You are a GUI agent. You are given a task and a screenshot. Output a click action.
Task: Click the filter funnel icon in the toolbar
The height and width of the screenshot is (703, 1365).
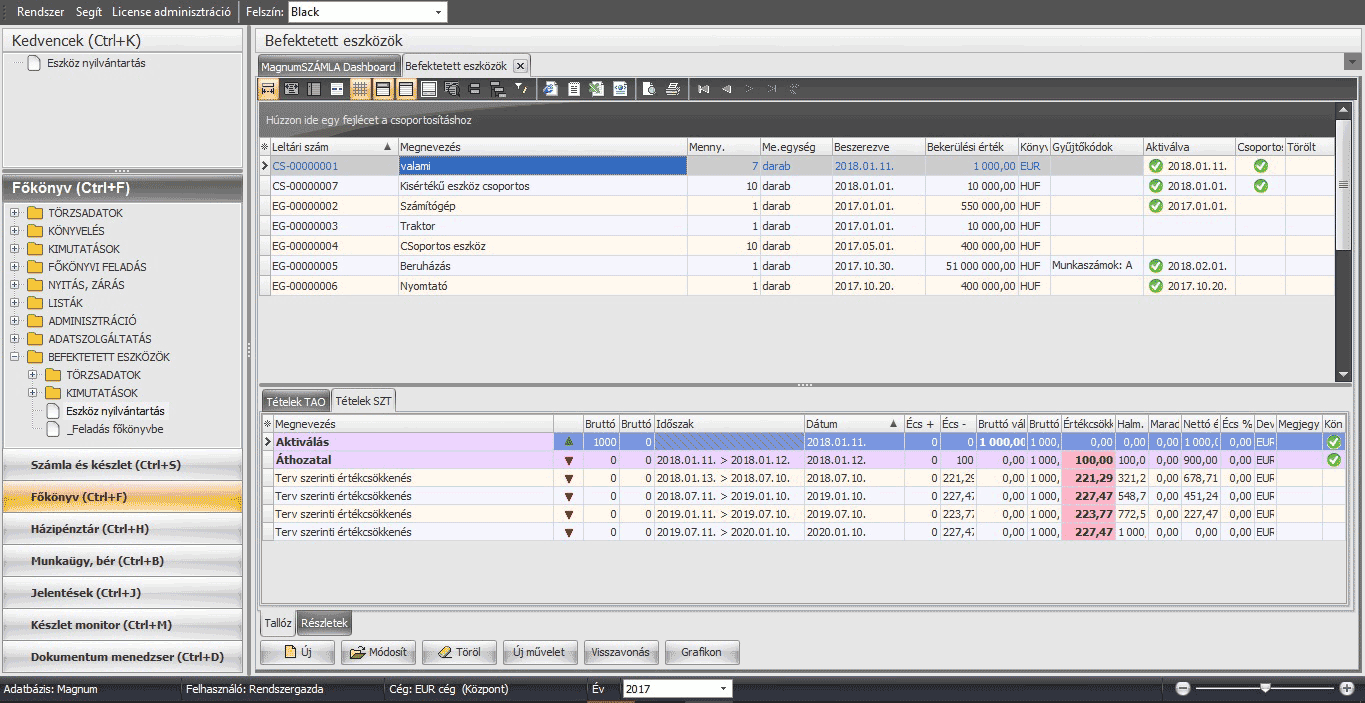(521, 89)
